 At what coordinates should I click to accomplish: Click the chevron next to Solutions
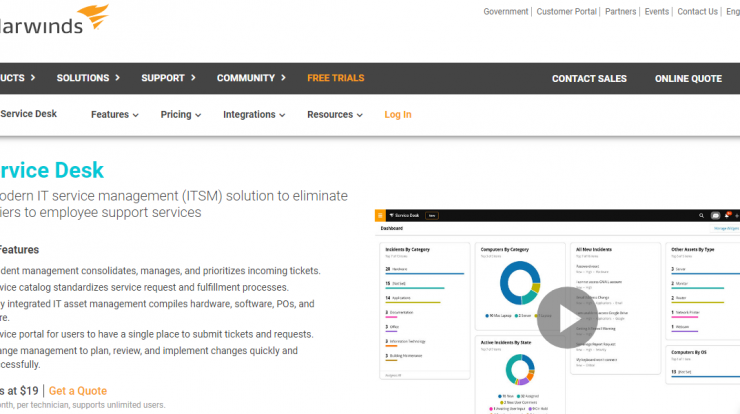point(118,78)
